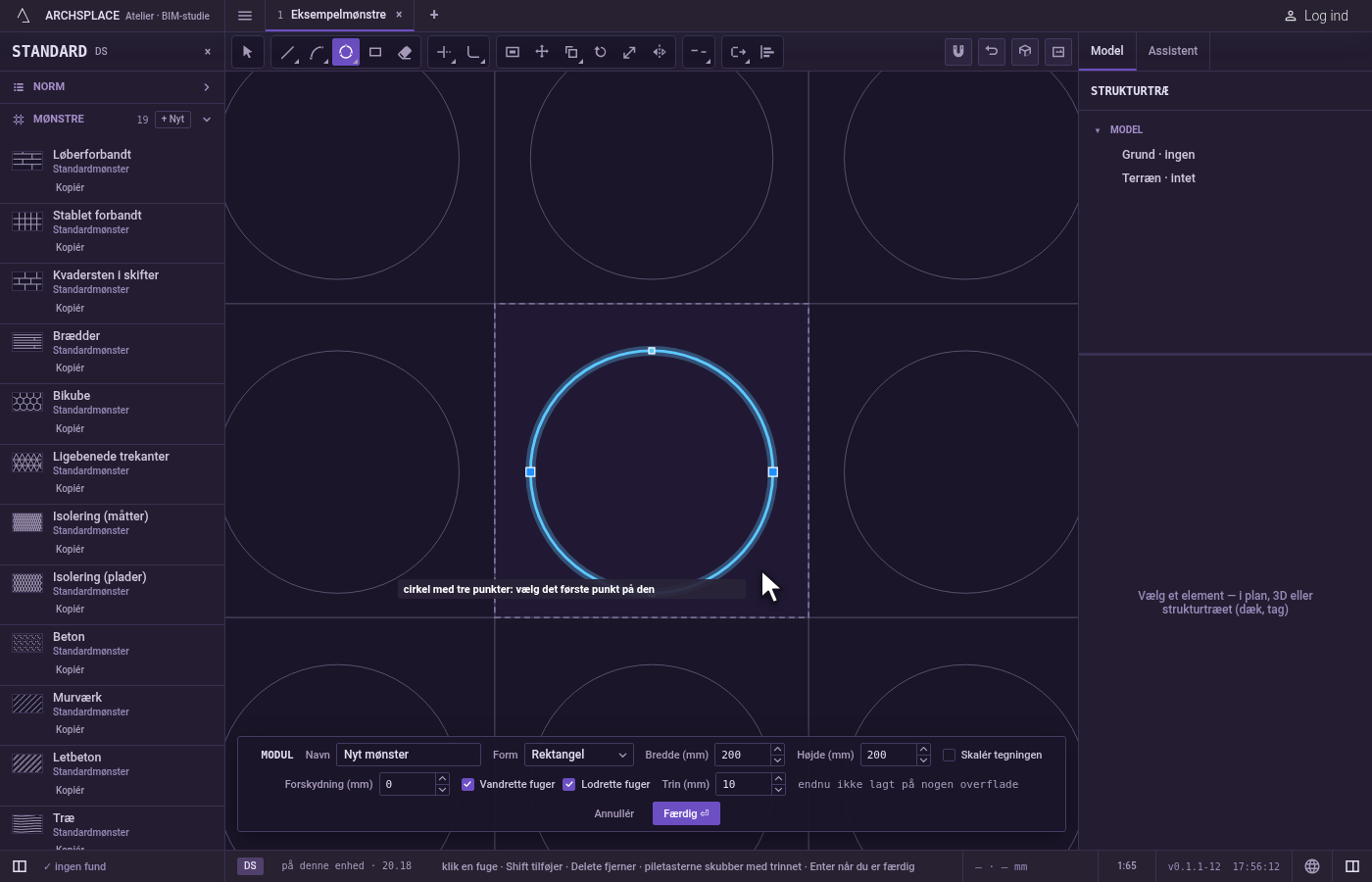The image size is (1372, 882).
Task: Uncheck the Vandrette fuger checkbox
Action: click(x=468, y=784)
